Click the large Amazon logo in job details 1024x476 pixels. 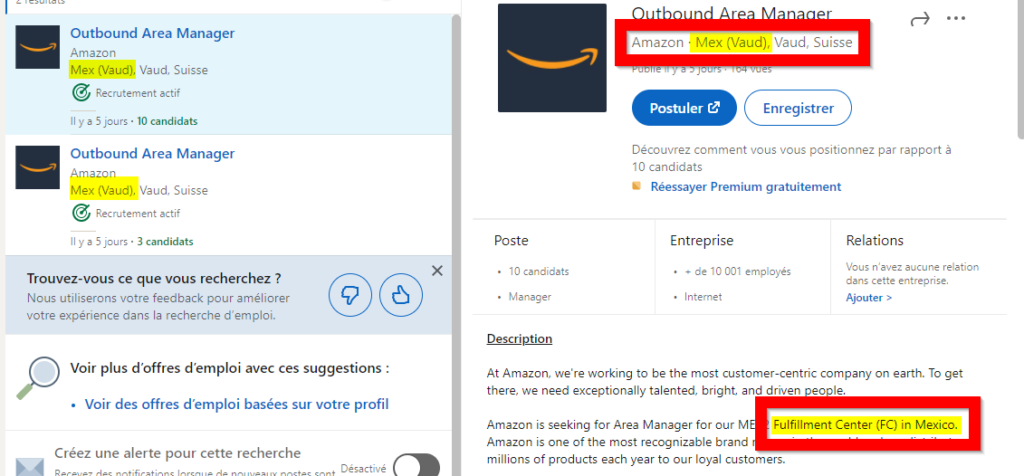click(x=552, y=58)
